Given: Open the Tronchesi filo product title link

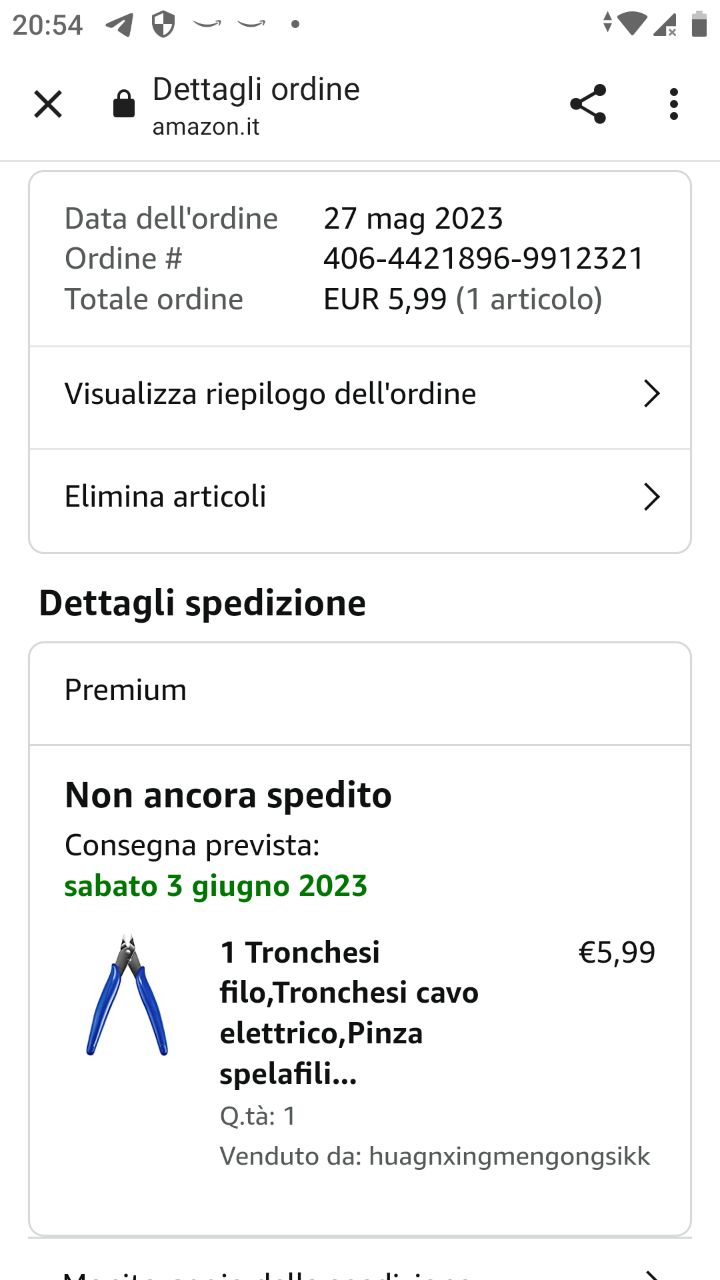Looking at the screenshot, I should [349, 1013].
